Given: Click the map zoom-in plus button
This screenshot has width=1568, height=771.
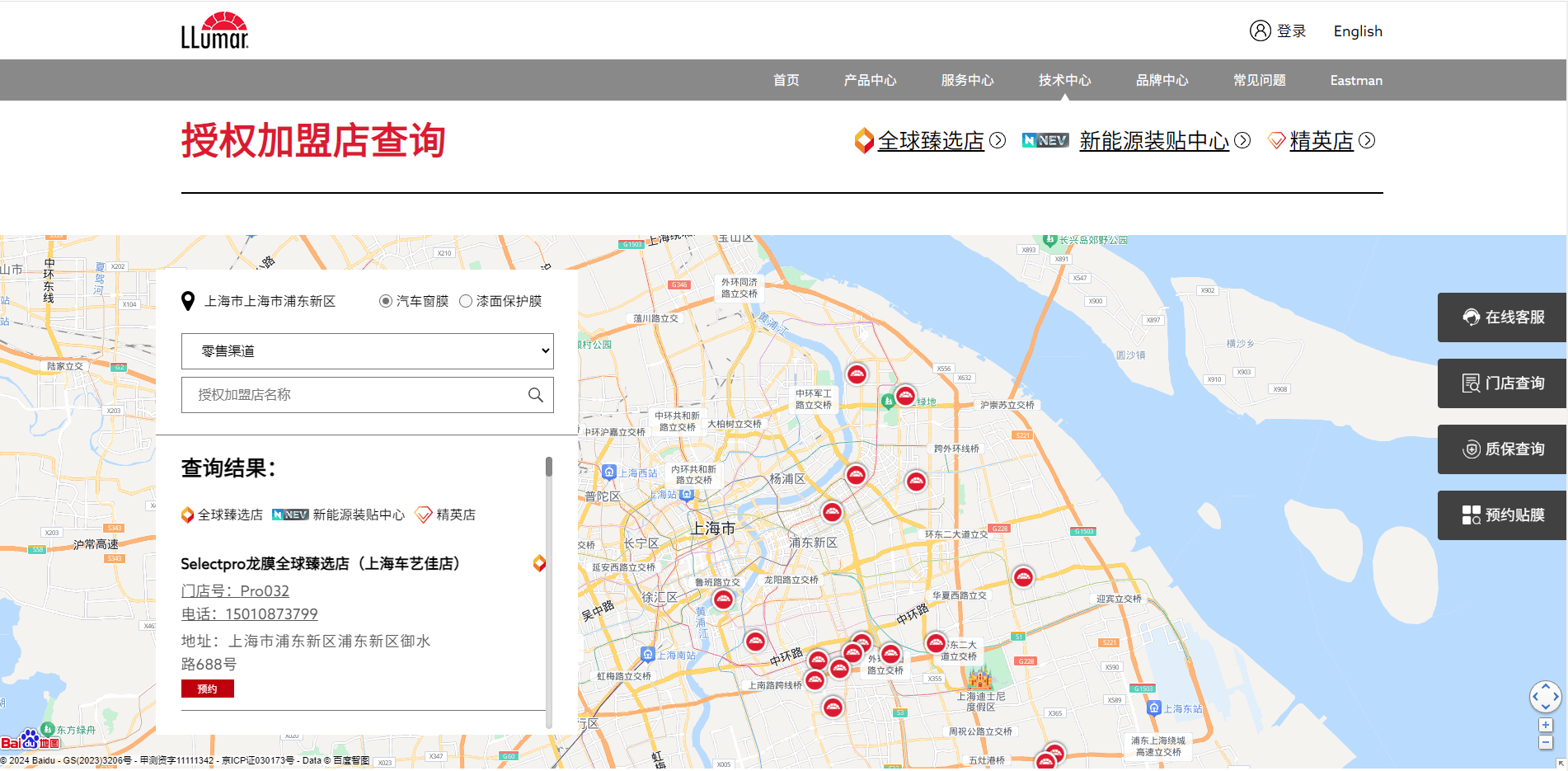Looking at the screenshot, I should click(x=1545, y=725).
